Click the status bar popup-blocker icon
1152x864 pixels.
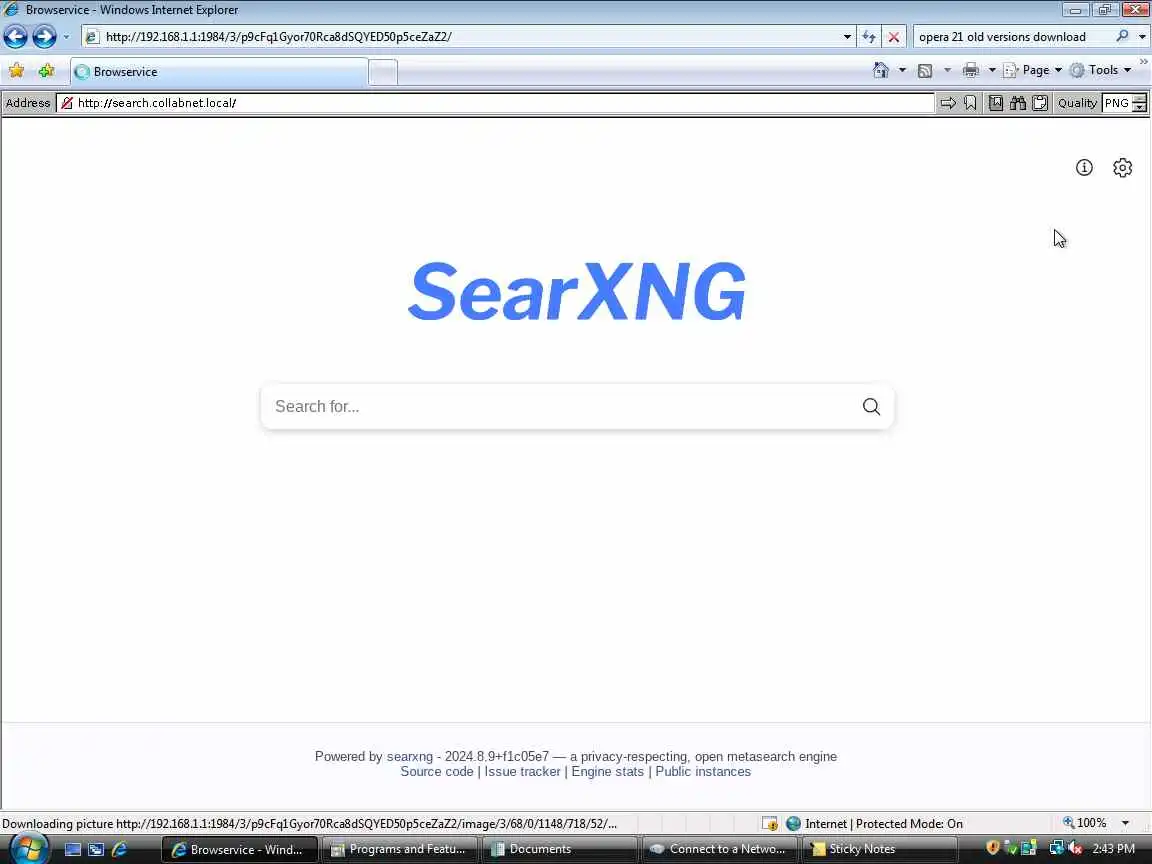(x=769, y=824)
